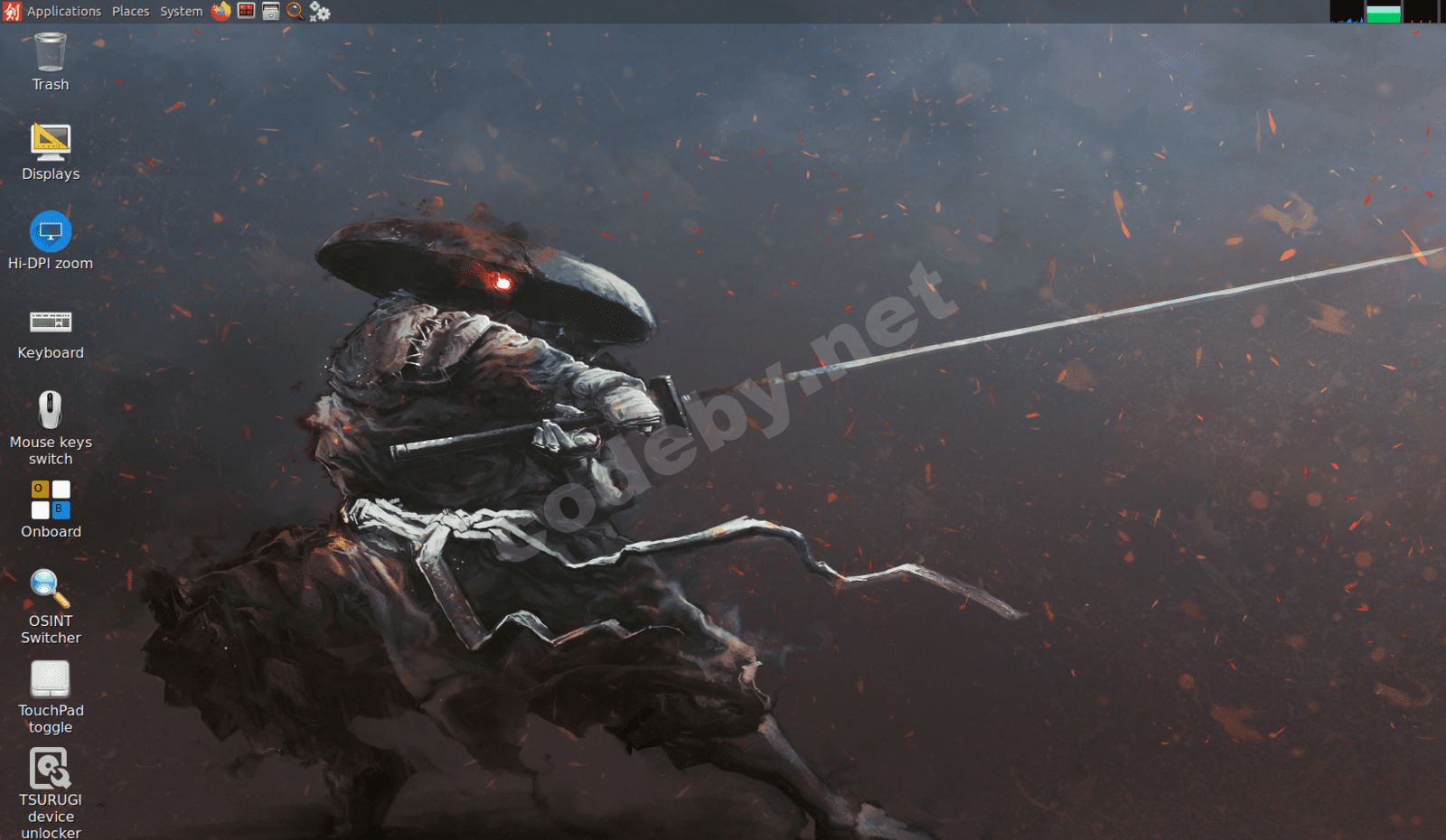Viewport: 1446px width, 840px height.
Task: Open the gears settings icon in panel
Action: [320, 11]
